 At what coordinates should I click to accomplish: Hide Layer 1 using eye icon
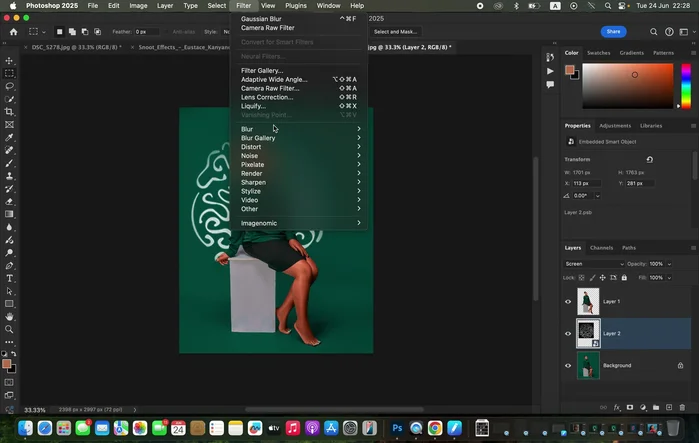pos(568,301)
